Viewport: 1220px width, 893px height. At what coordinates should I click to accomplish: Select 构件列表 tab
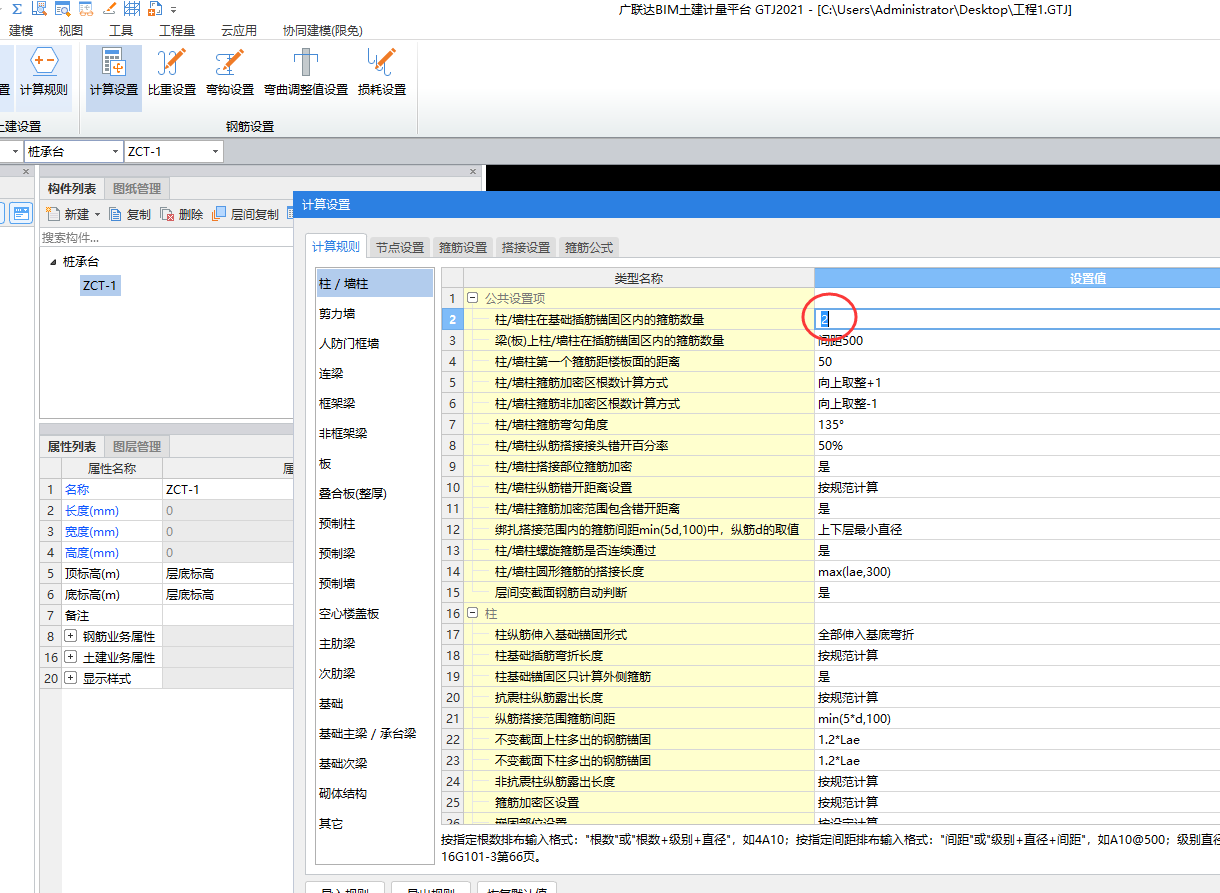click(x=72, y=188)
